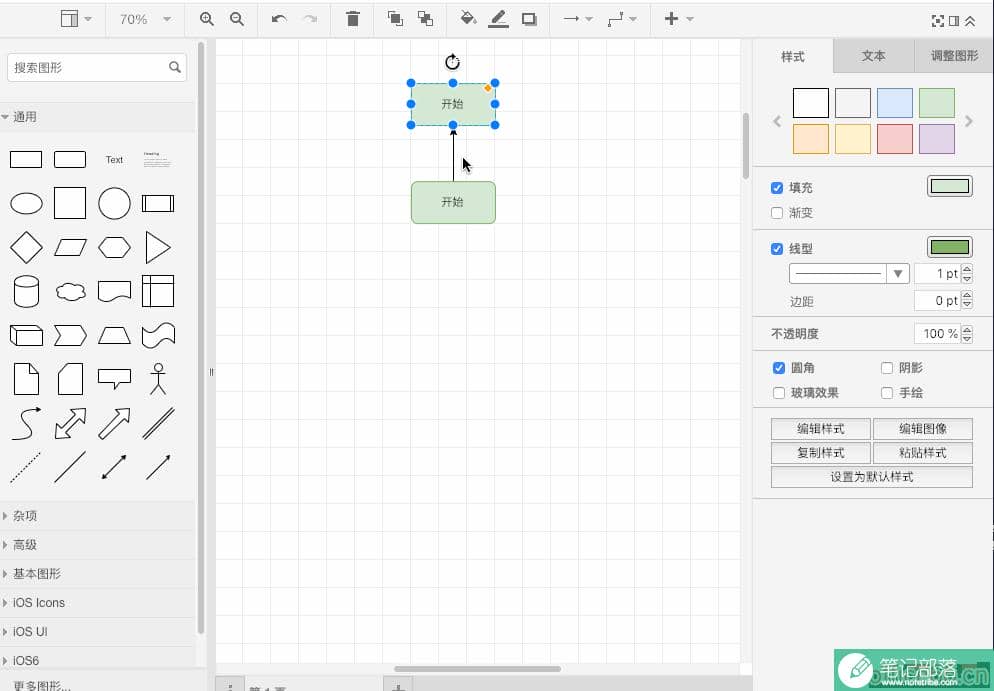Choose the pink red style swatch
Image resolution: width=994 pixels, height=691 pixels.
point(895,139)
